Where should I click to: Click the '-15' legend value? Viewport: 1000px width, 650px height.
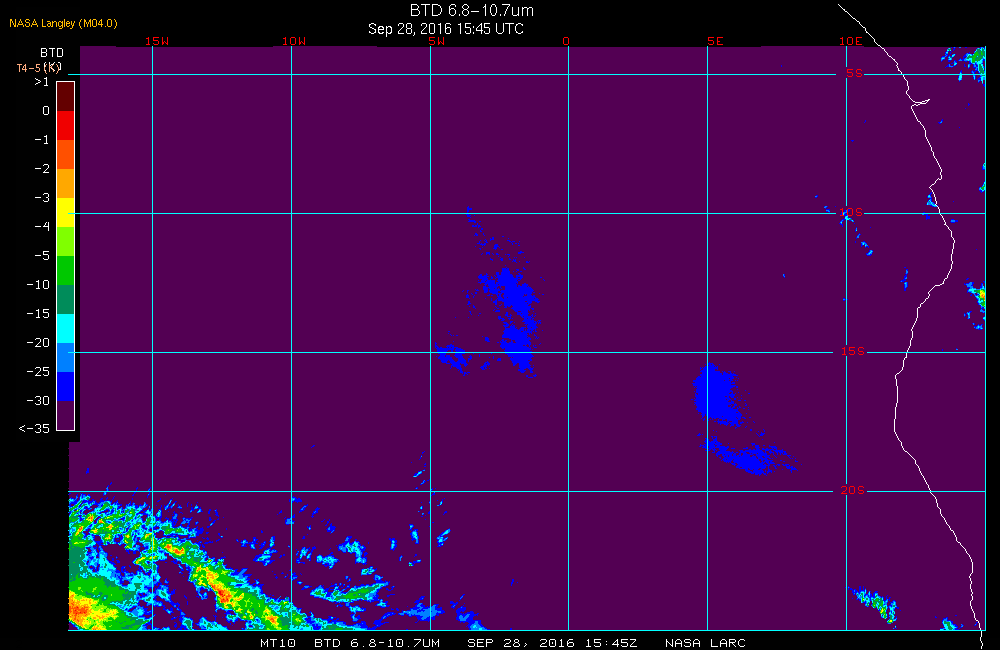point(38,314)
